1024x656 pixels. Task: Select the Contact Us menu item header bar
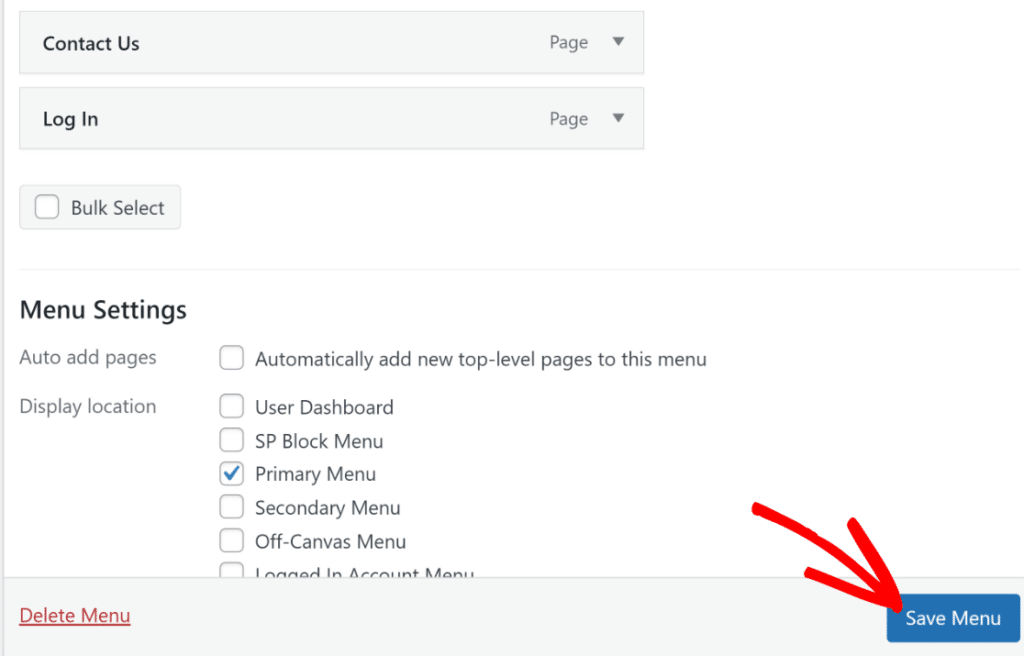[x=300, y=42]
